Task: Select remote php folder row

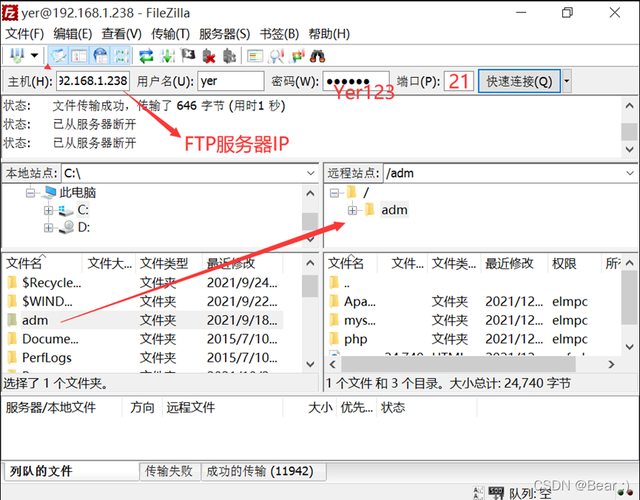Action: pos(473,339)
